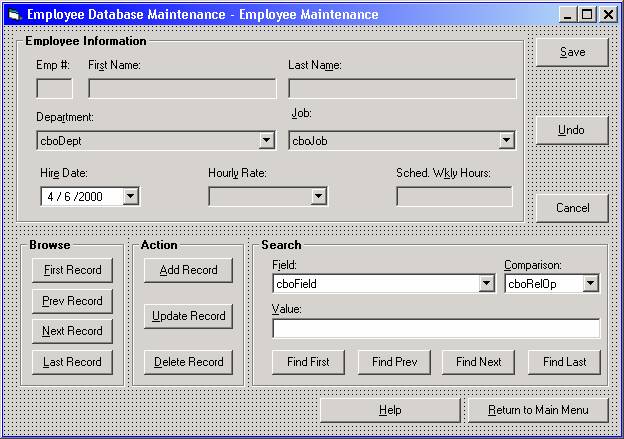This screenshot has height=439, width=624.
Task: Focus the Last Name text field
Action: pos(402,88)
